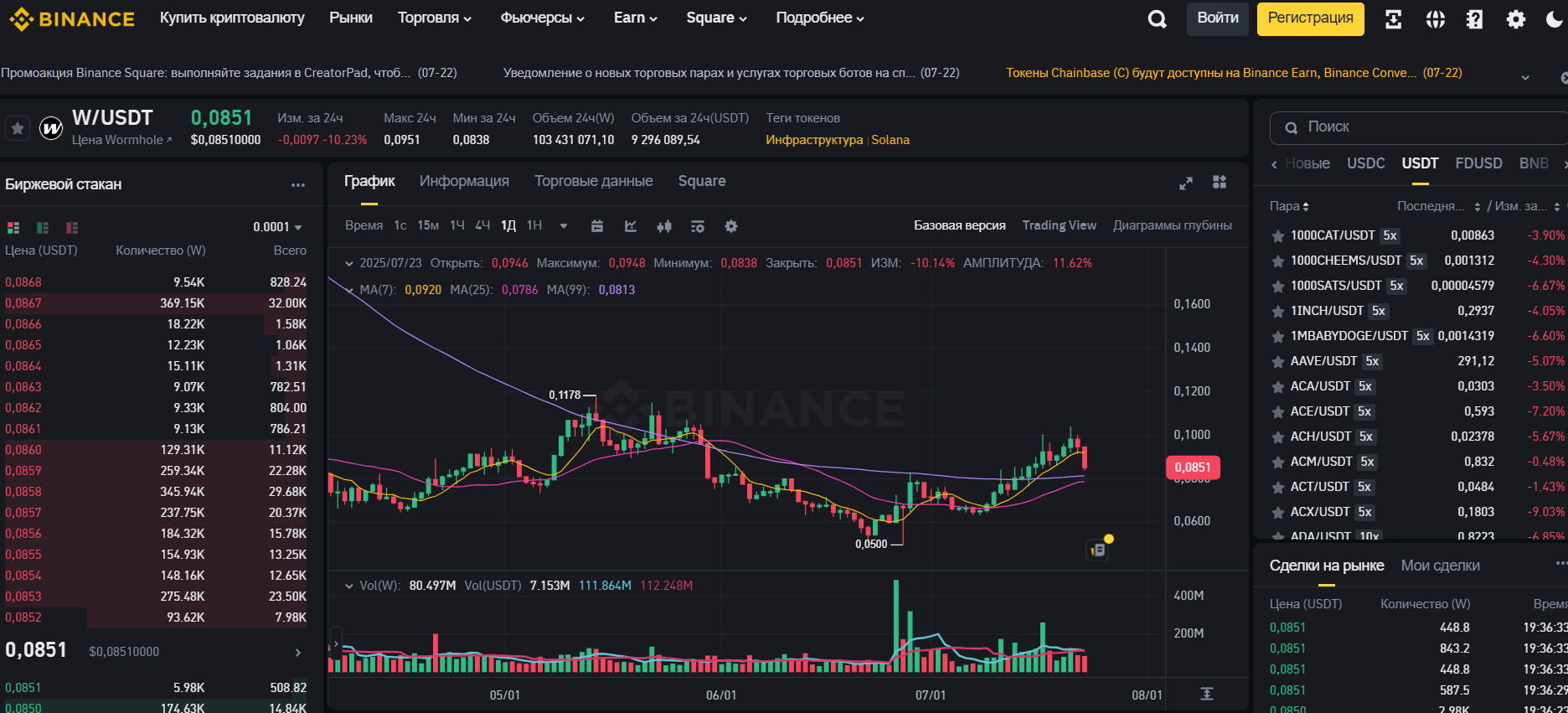Open the Square tab above chart
Image resolution: width=1568 pixels, height=713 pixels.
[702, 181]
